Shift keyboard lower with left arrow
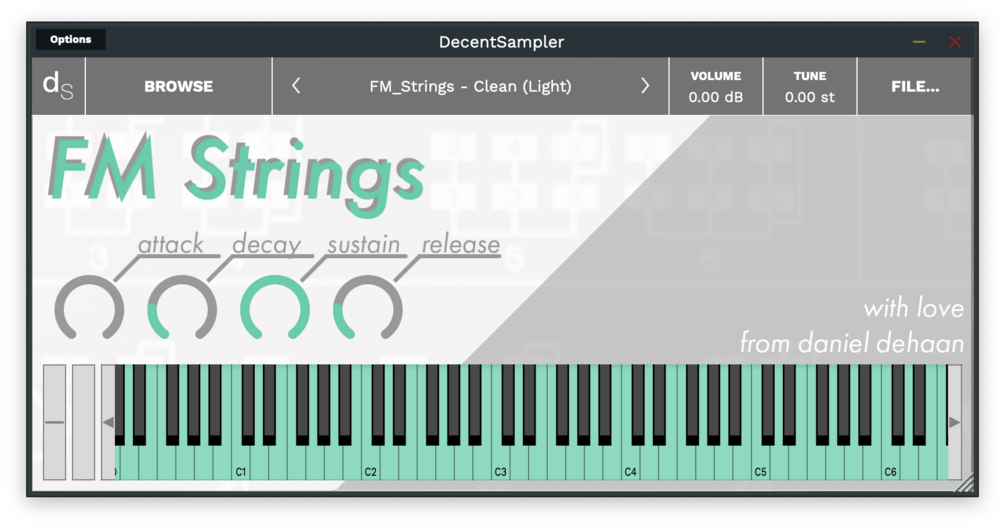 (108, 422)
